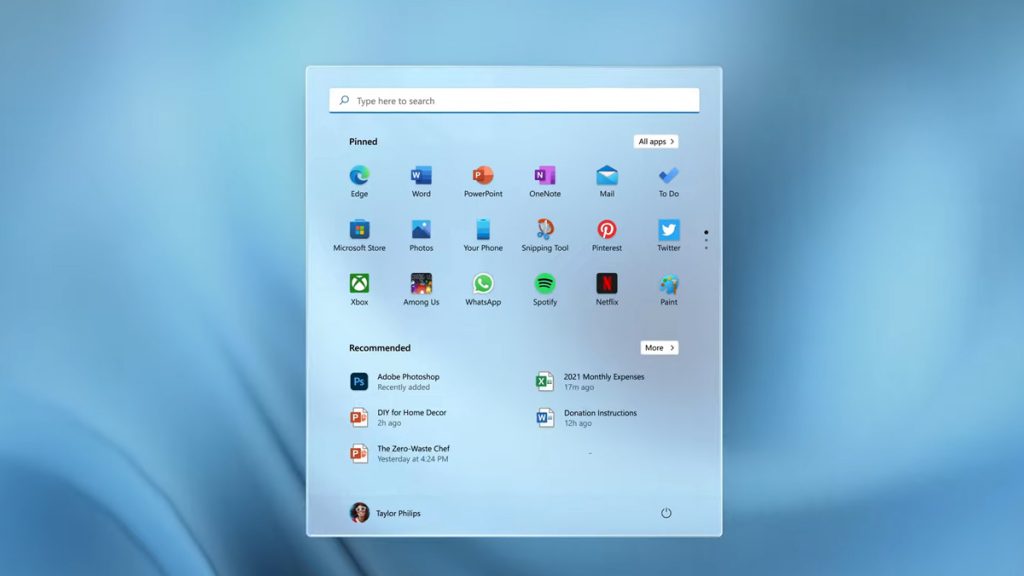
Task: Click the power button icon
Action: [x=666, y=513]
